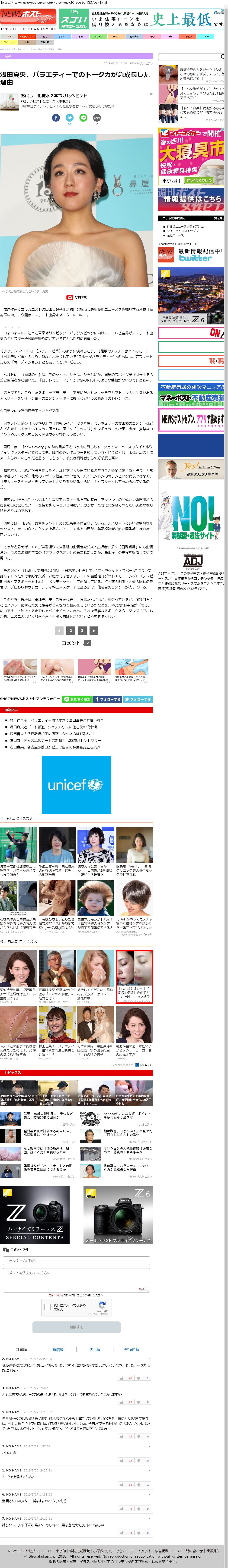Submit comment with 投稿する button
The width and height of the screenshot is (228, 1568).
click(76, 1327)
